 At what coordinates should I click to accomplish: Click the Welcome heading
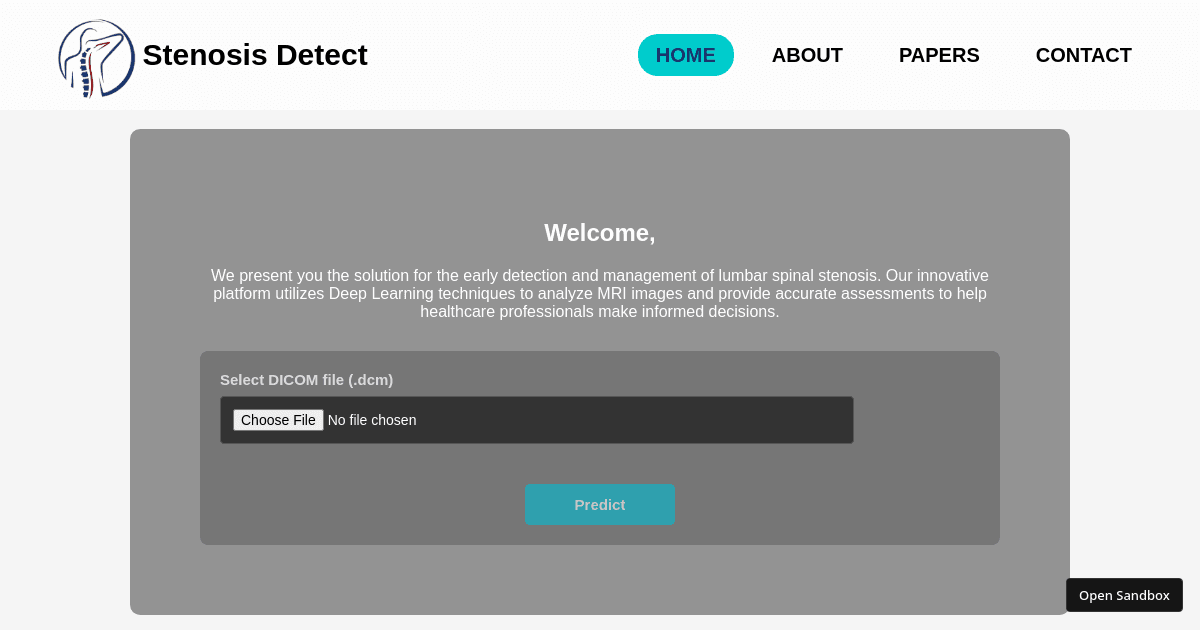click(599, 232)
